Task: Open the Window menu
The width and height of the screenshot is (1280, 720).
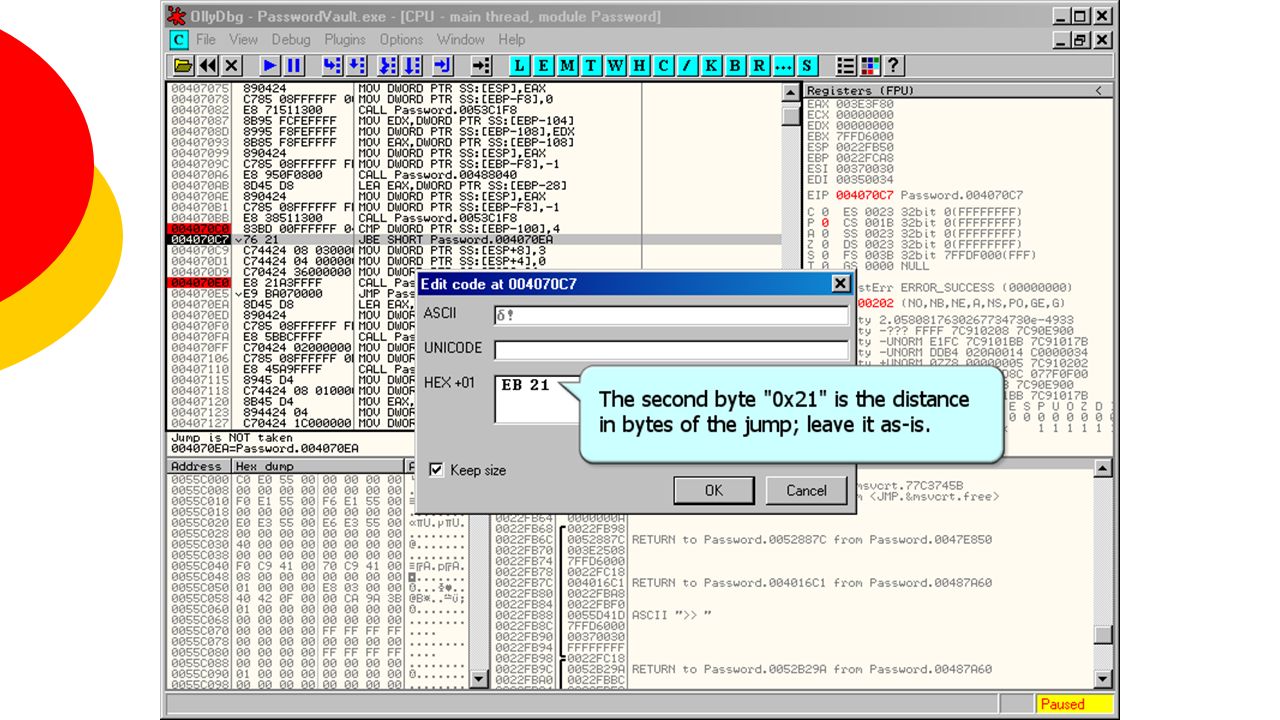Action: point(461,40)
